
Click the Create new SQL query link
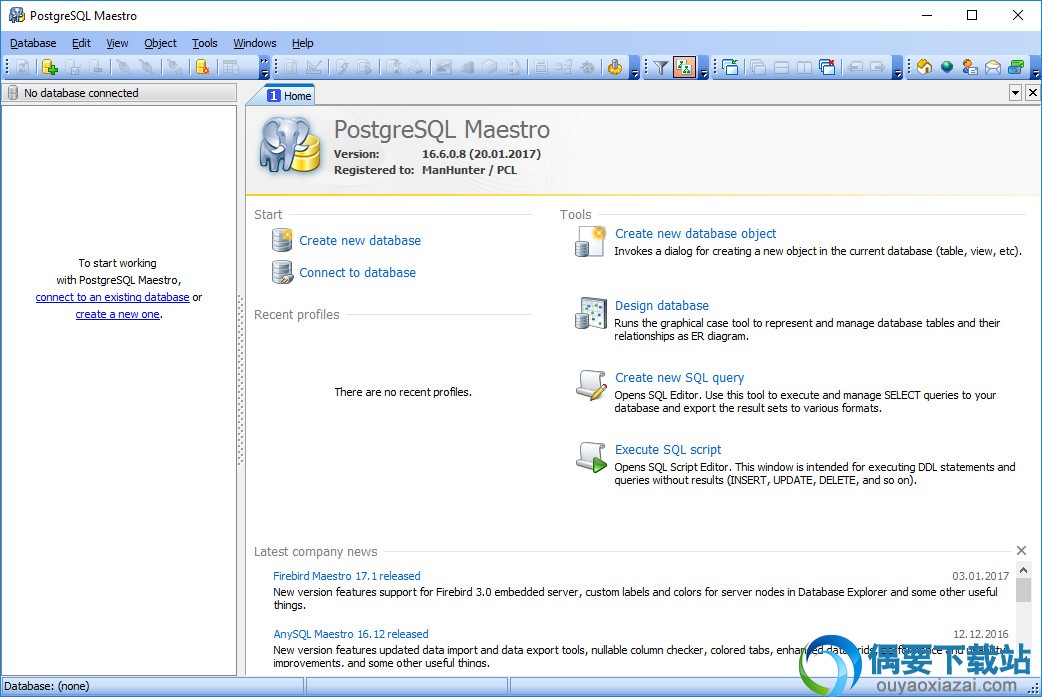click(x=679, y=377)
